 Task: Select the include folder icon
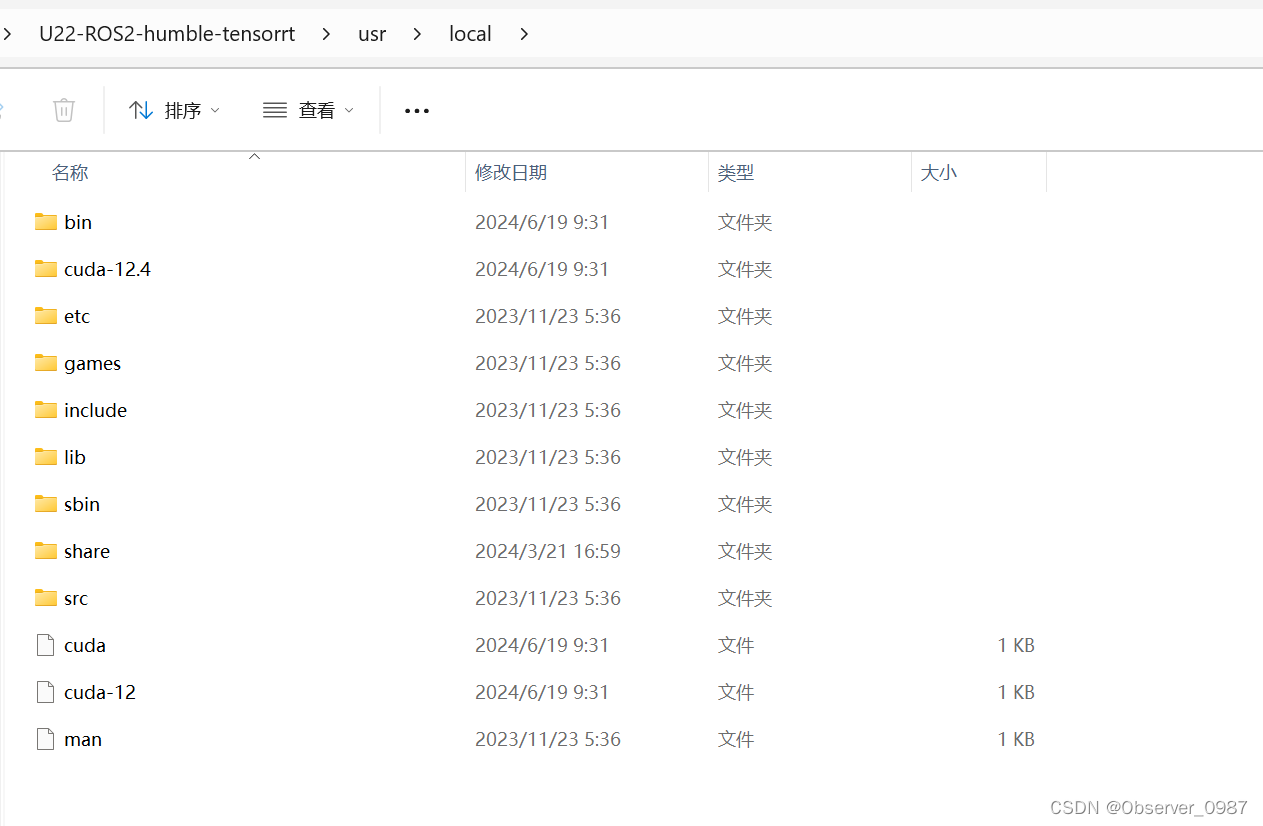coord(46,410)
